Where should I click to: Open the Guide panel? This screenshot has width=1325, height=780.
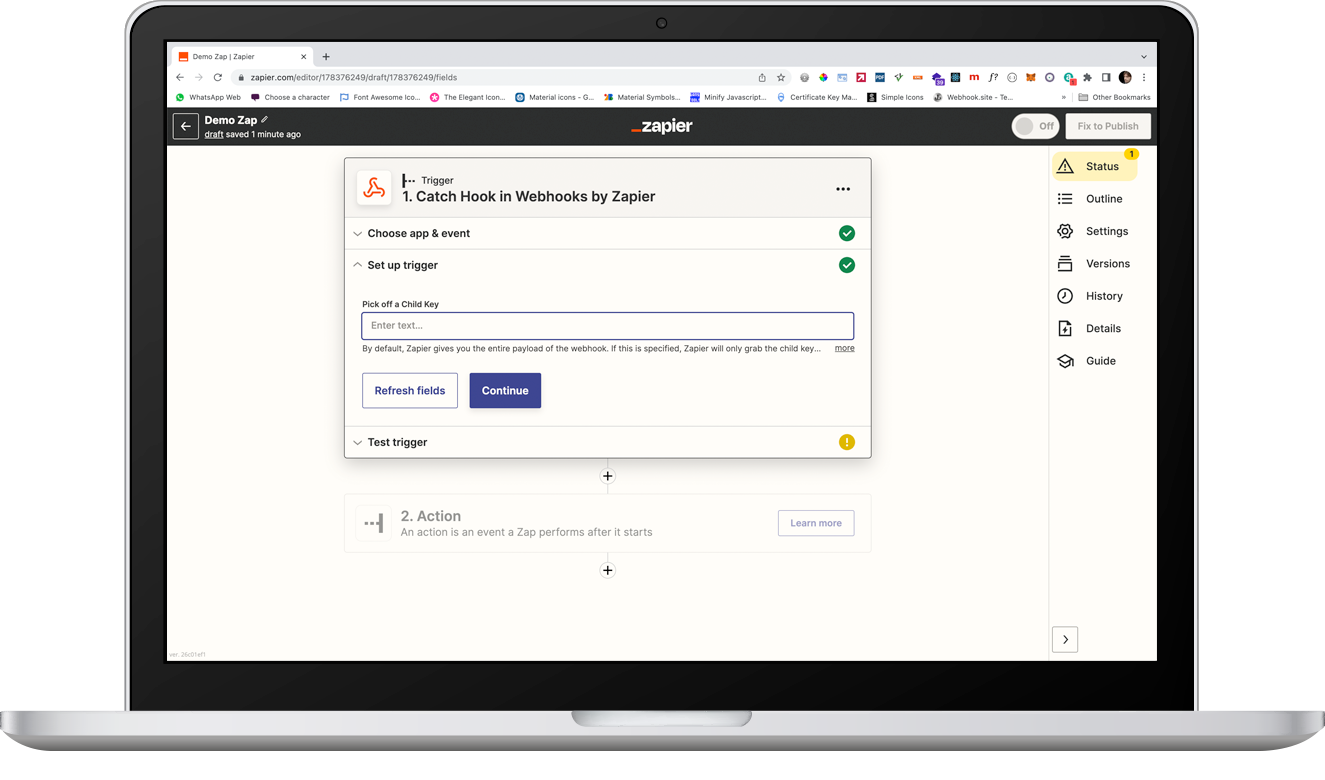[1098, 360]
